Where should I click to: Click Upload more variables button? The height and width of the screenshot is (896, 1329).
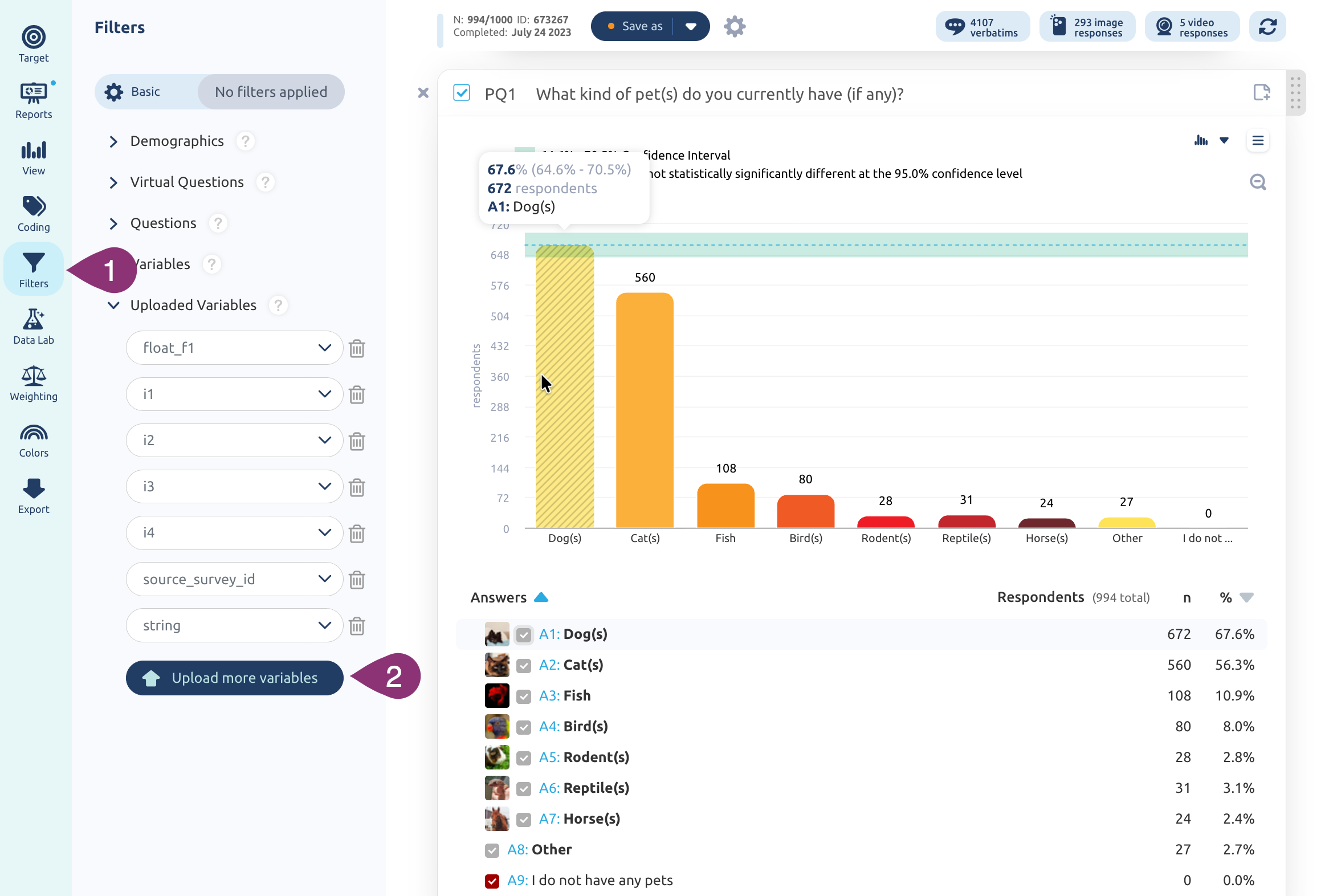pos(234,678)
